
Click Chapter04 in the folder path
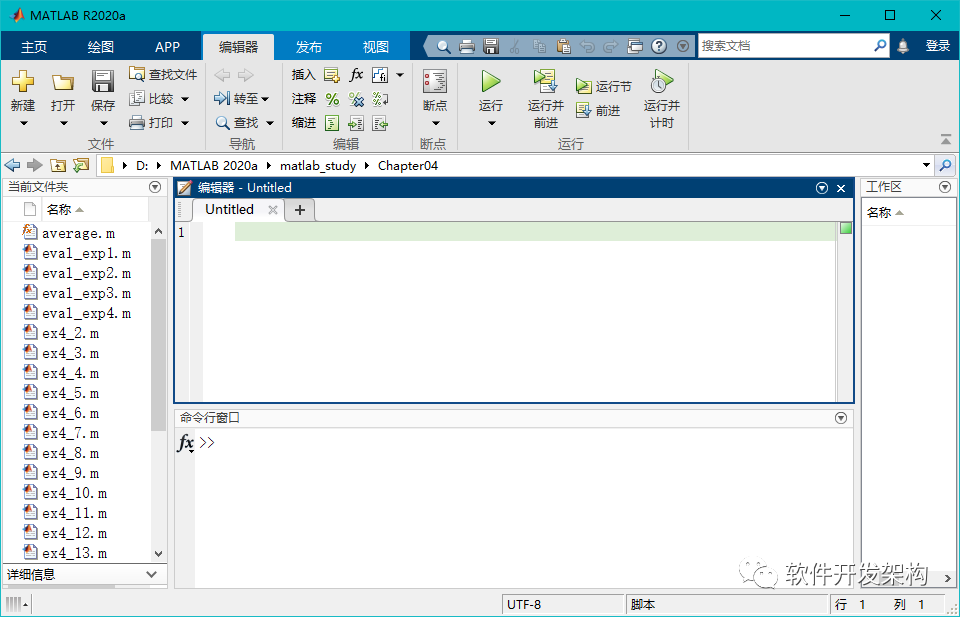point(408,166)
